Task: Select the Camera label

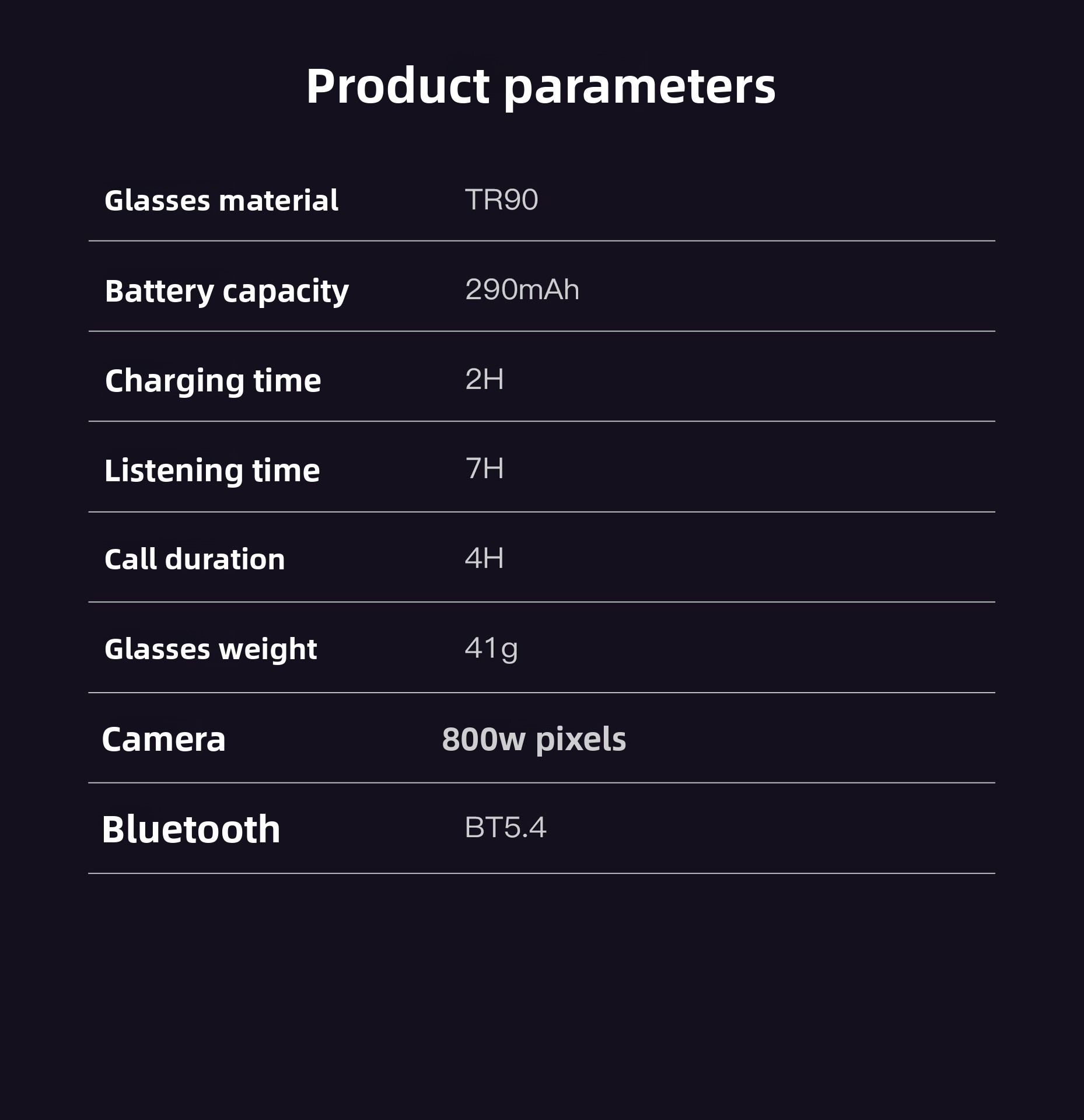Action: [163, 740]
